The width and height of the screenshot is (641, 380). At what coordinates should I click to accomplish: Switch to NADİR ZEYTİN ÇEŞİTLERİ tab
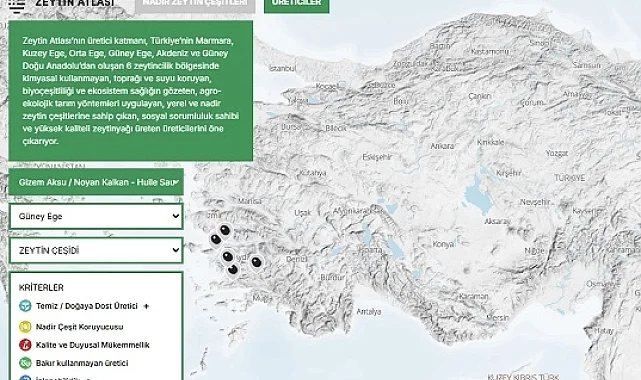tap(195, 5)
